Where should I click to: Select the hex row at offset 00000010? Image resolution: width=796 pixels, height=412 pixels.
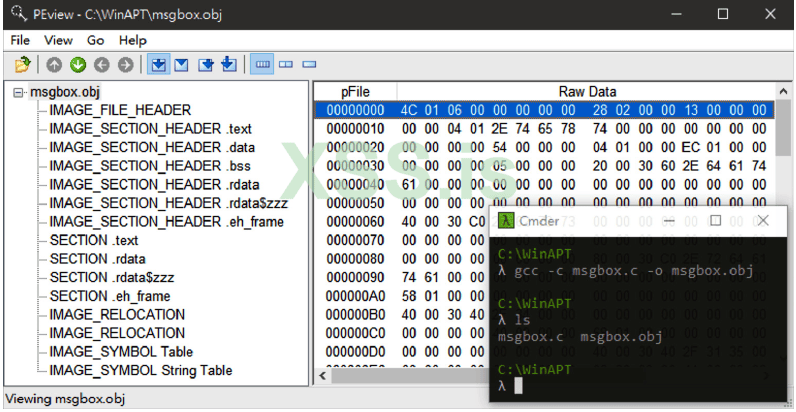click(355, 129)
